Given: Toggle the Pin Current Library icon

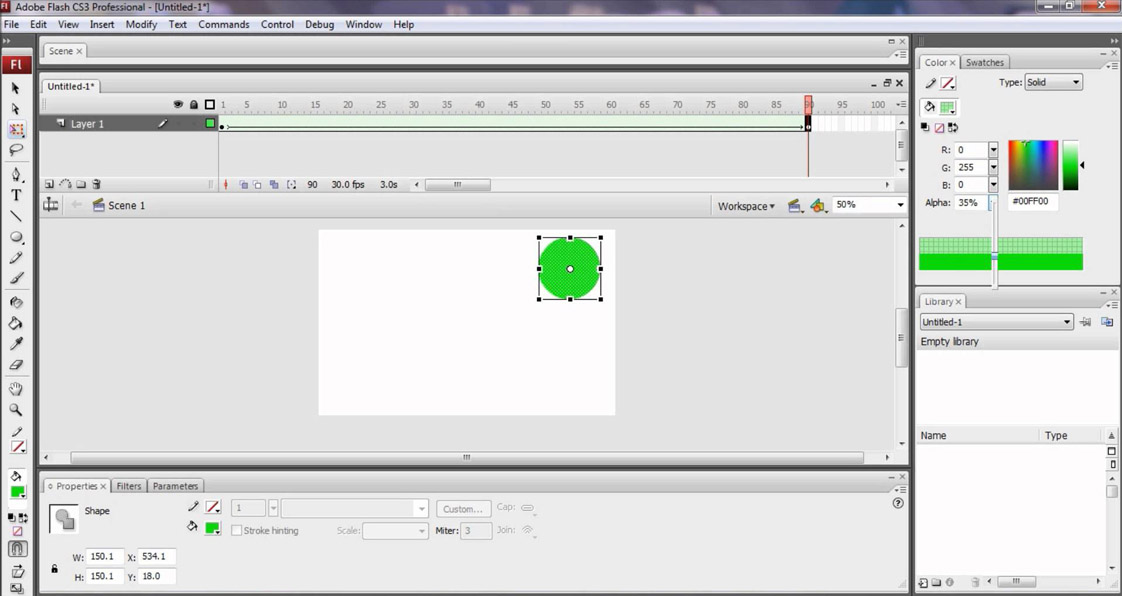Looking at the screenshot, I should pyautogui.click(x=1086, y=322).
